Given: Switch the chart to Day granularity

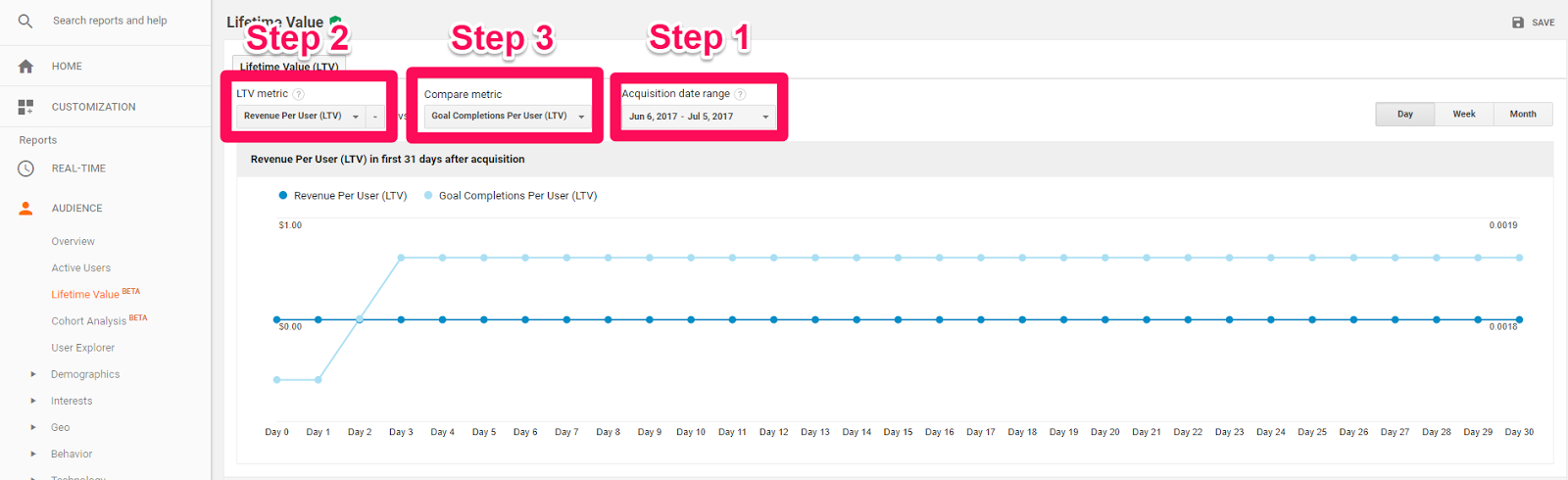Looking at the screenshot, I should coord(1405,114).
